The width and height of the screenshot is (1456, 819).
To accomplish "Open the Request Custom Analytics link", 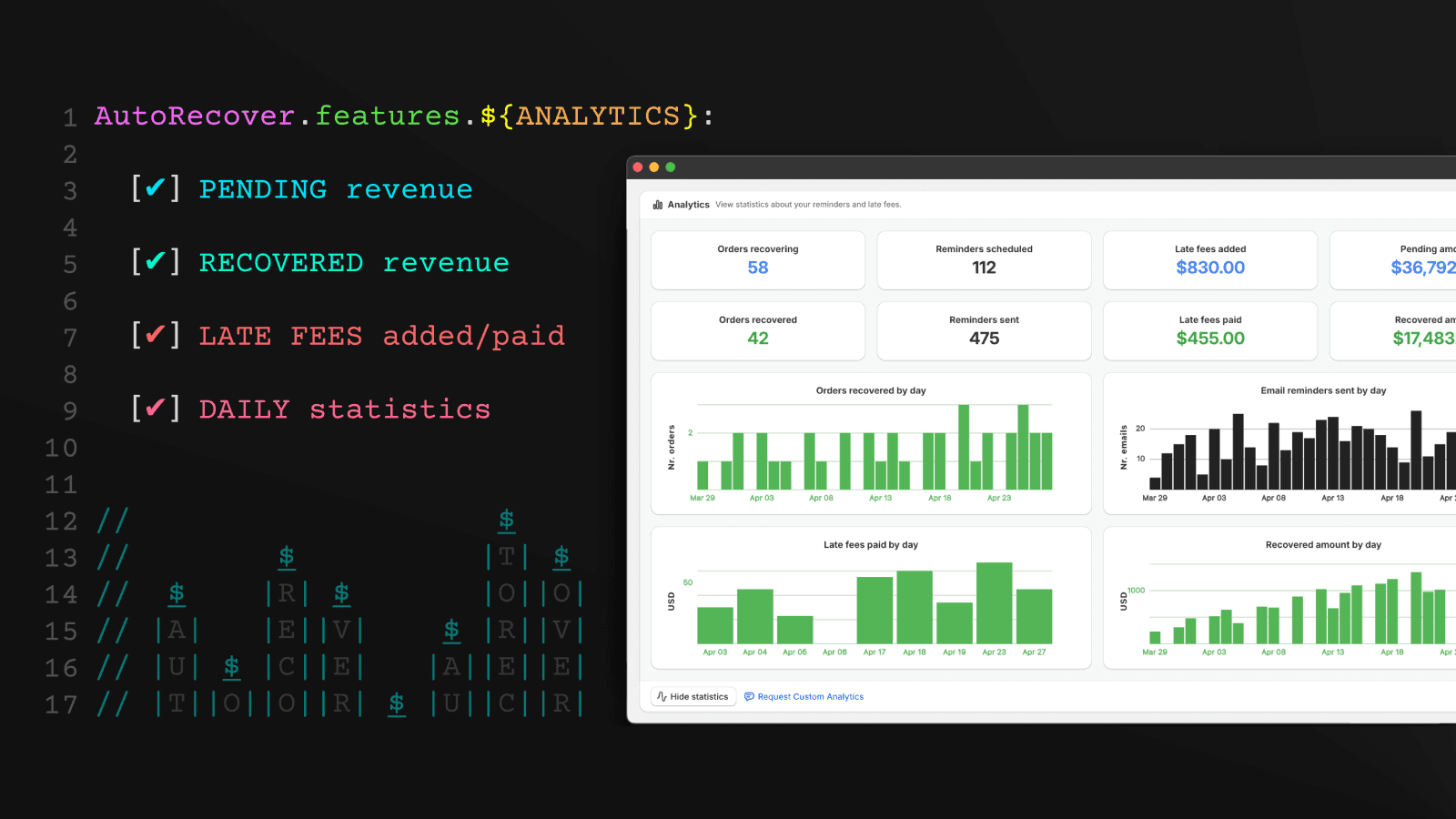I will (810, 696).
